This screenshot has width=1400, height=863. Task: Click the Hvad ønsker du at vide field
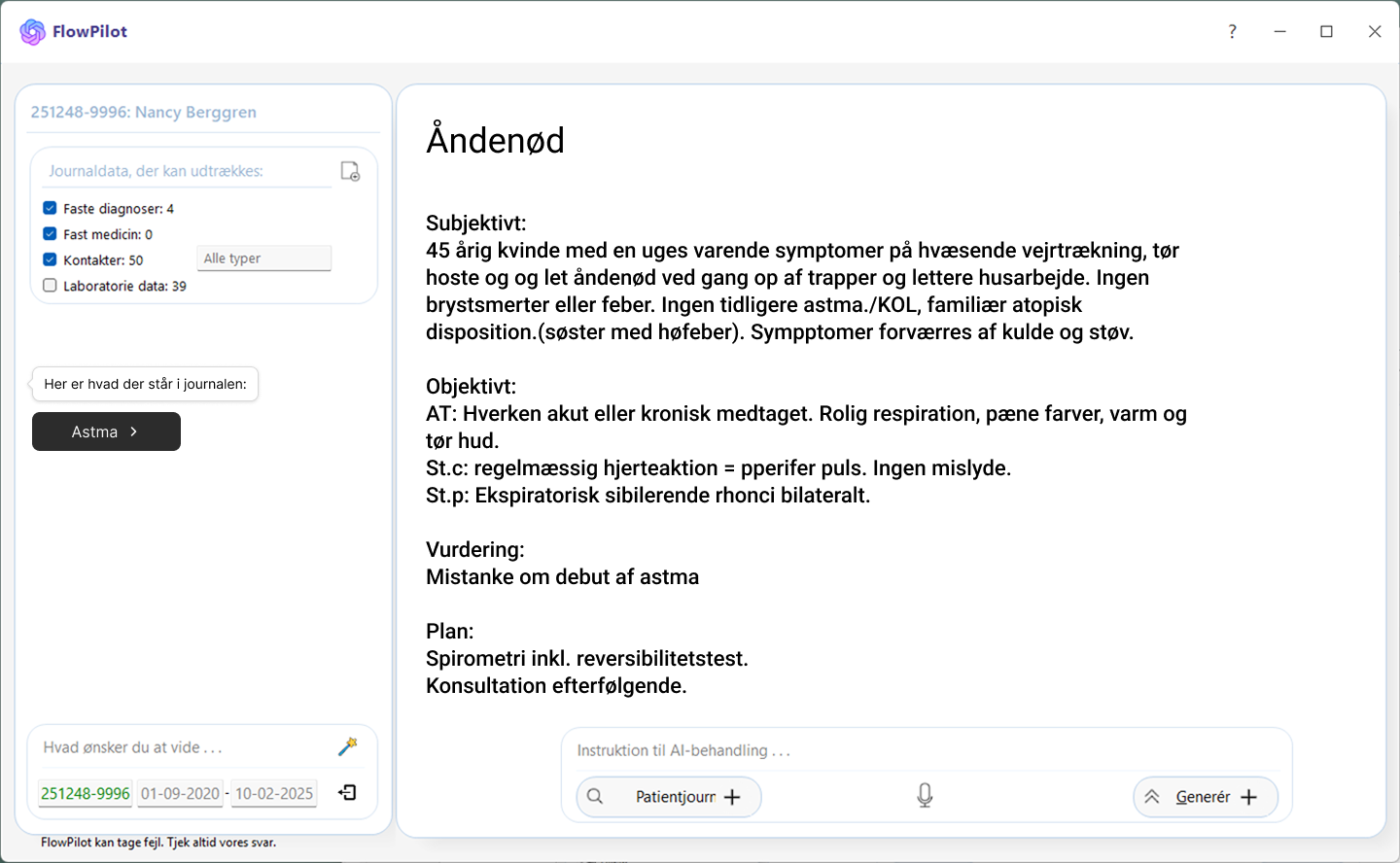[x=185, y=747]
